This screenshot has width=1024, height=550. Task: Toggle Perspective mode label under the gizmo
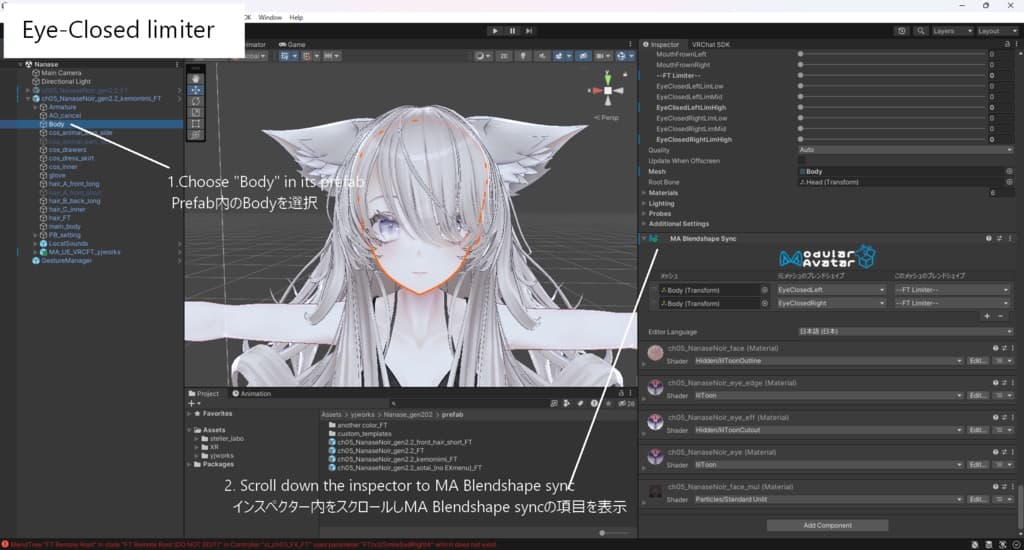[x=608, y=118]
